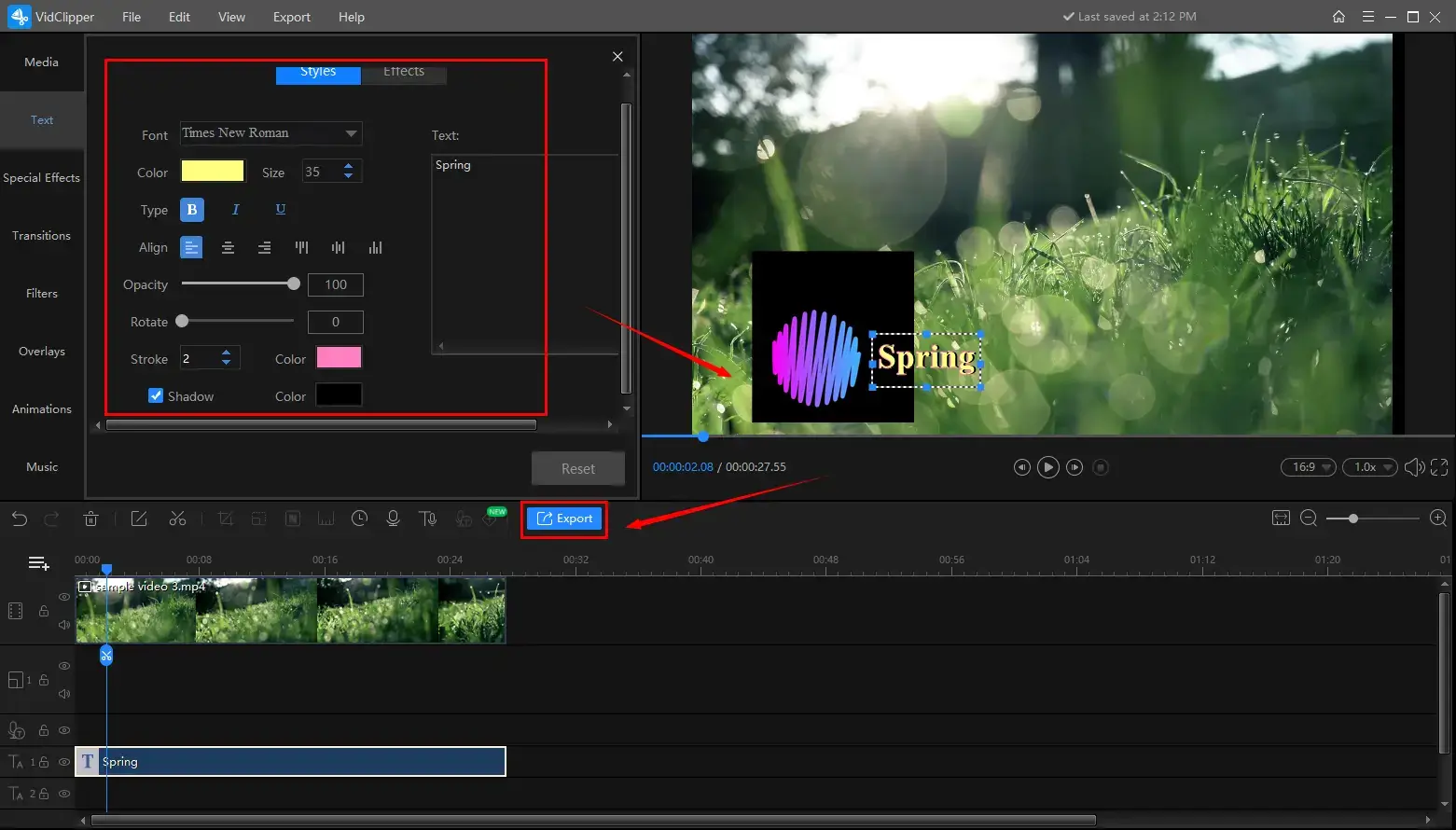Viewport: 1456px width, 830px height.
Task: Open the 1.0x playback speed dropdown
Action: [1369, 467]
